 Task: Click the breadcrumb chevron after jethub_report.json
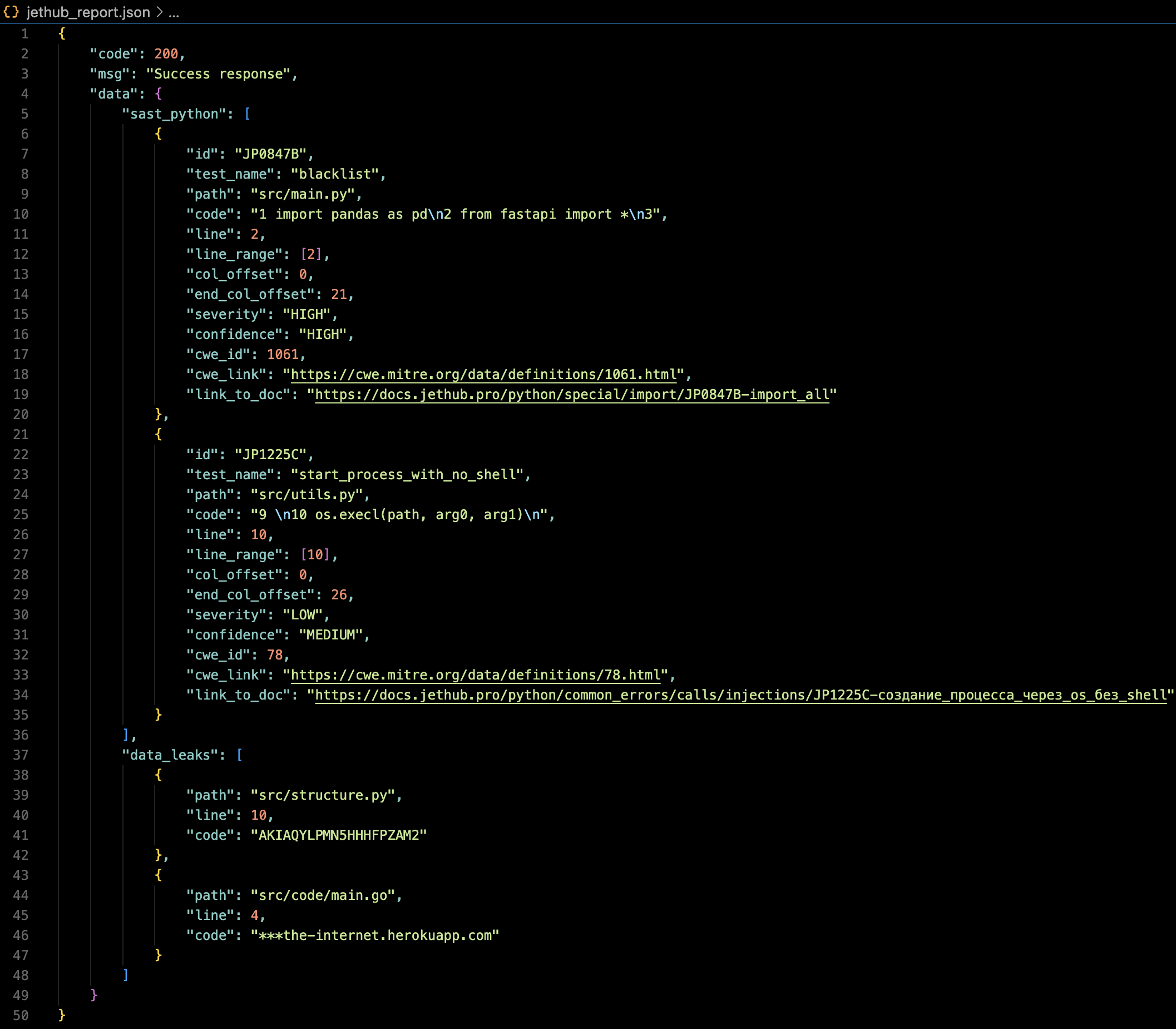(x=160, y=12)
